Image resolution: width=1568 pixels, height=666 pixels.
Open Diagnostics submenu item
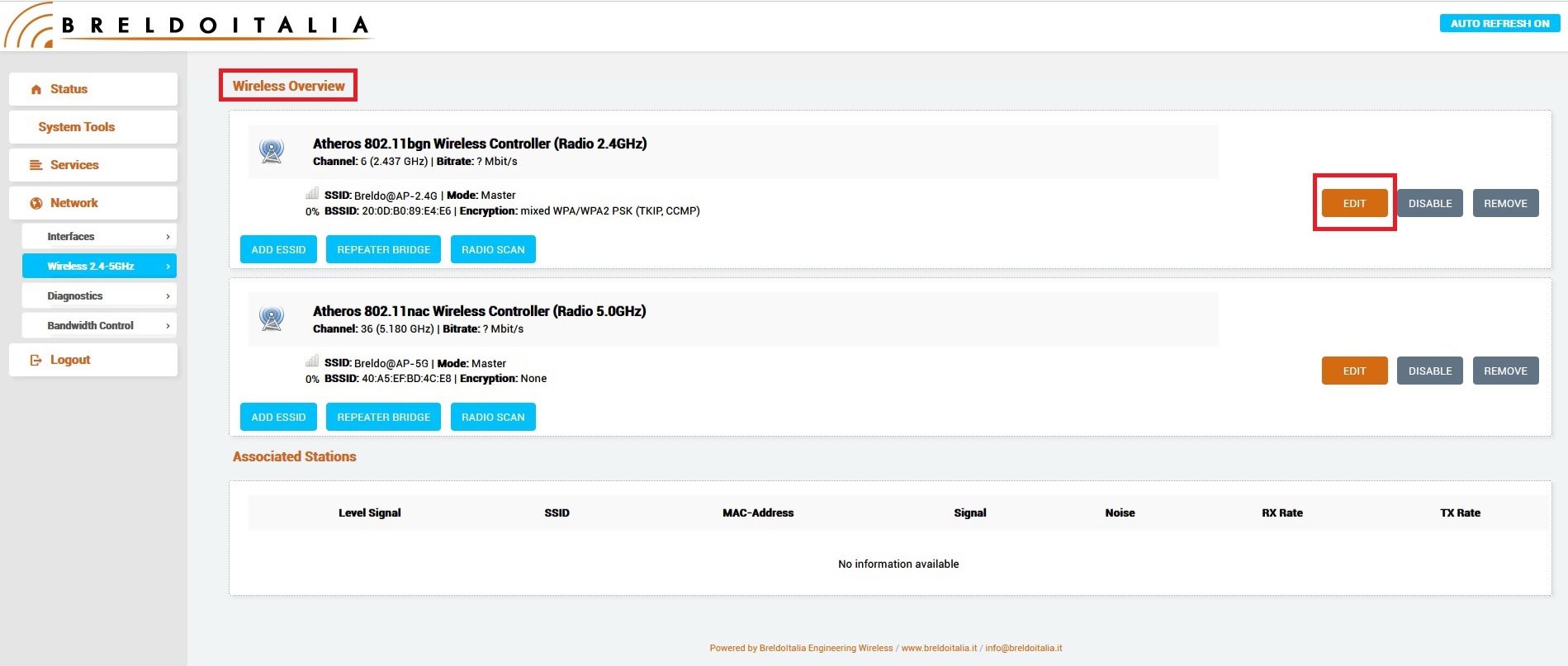coord(99,296)
